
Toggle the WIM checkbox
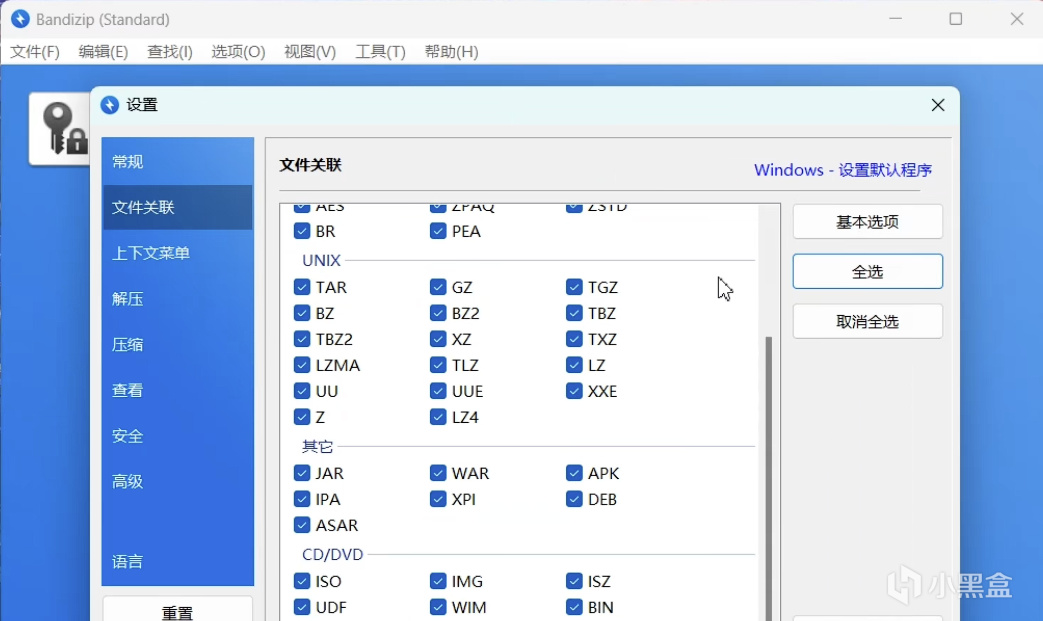coord(438,607)
